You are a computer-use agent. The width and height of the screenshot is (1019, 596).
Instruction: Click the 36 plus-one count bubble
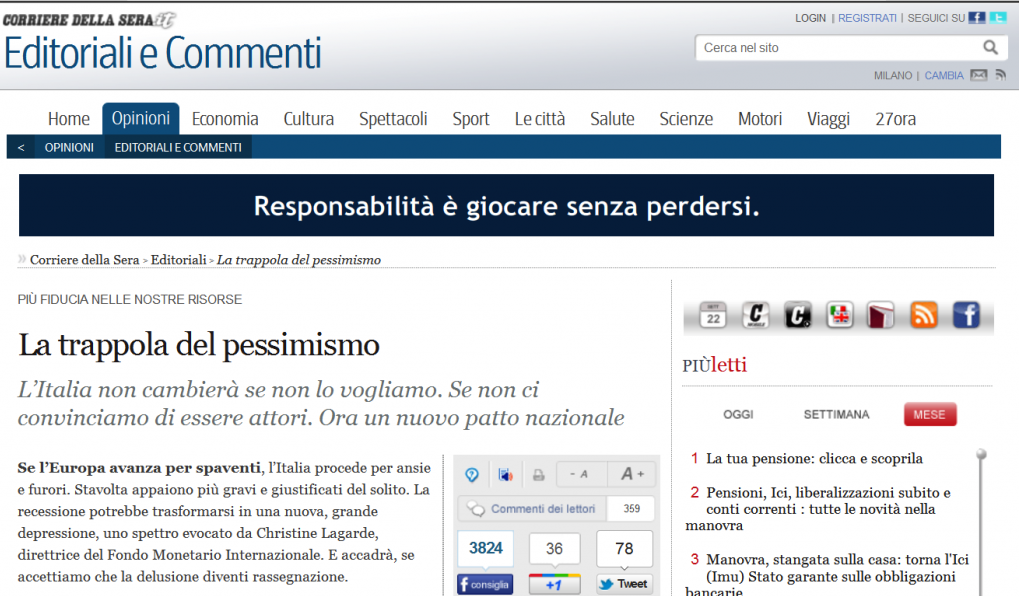(x=554, y=548)
